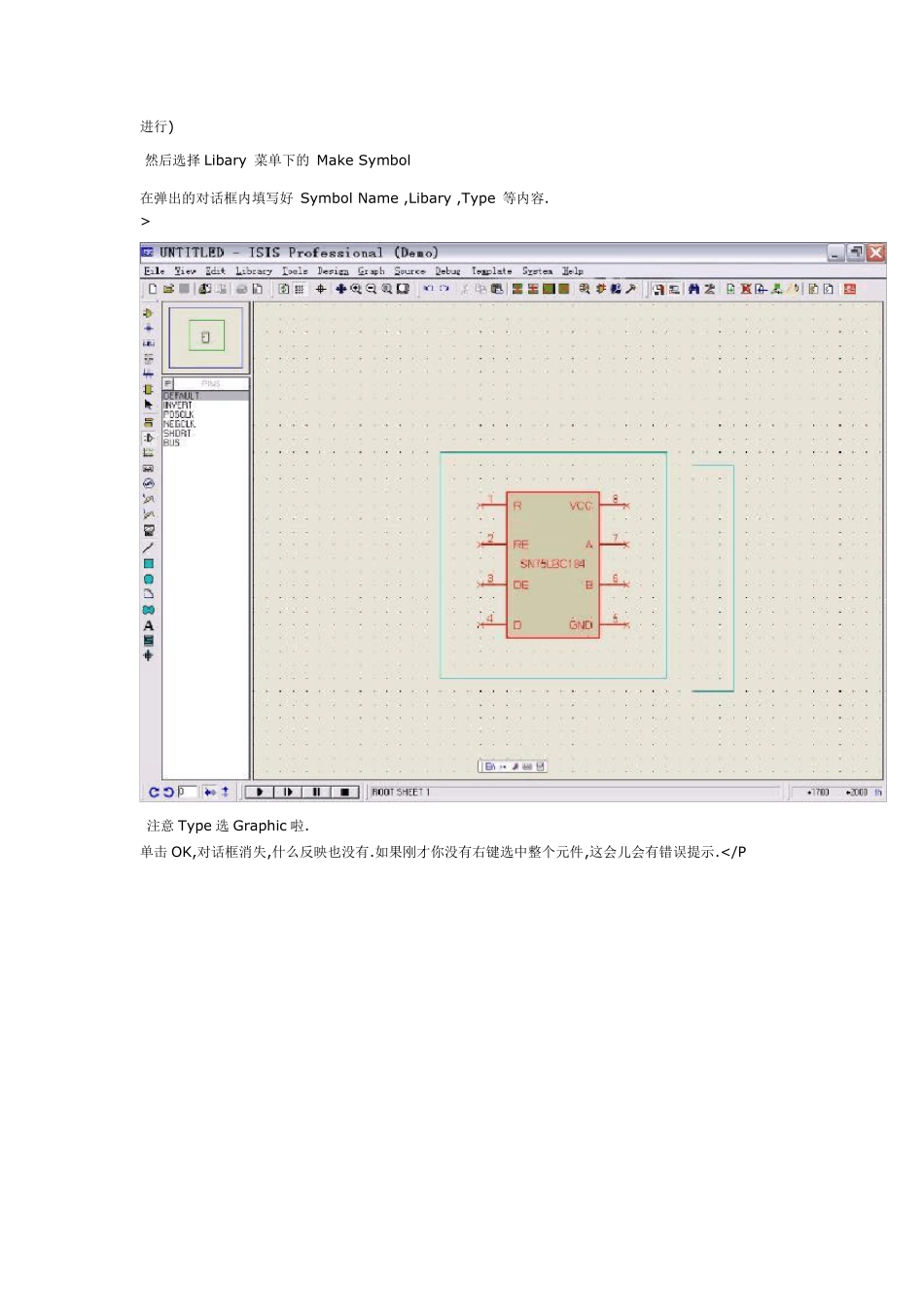Click the Open Design folder icon
Viewport: 924px width, 1307px height.
click(x=168, y=289)
